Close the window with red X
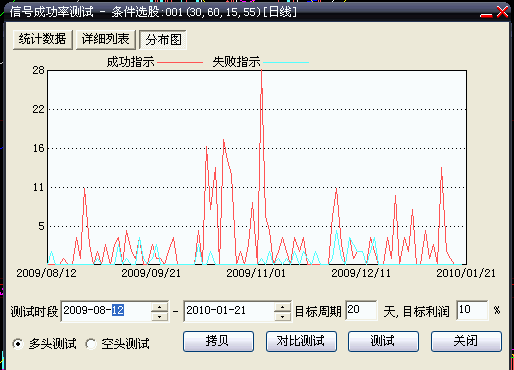 pos(502,12)
